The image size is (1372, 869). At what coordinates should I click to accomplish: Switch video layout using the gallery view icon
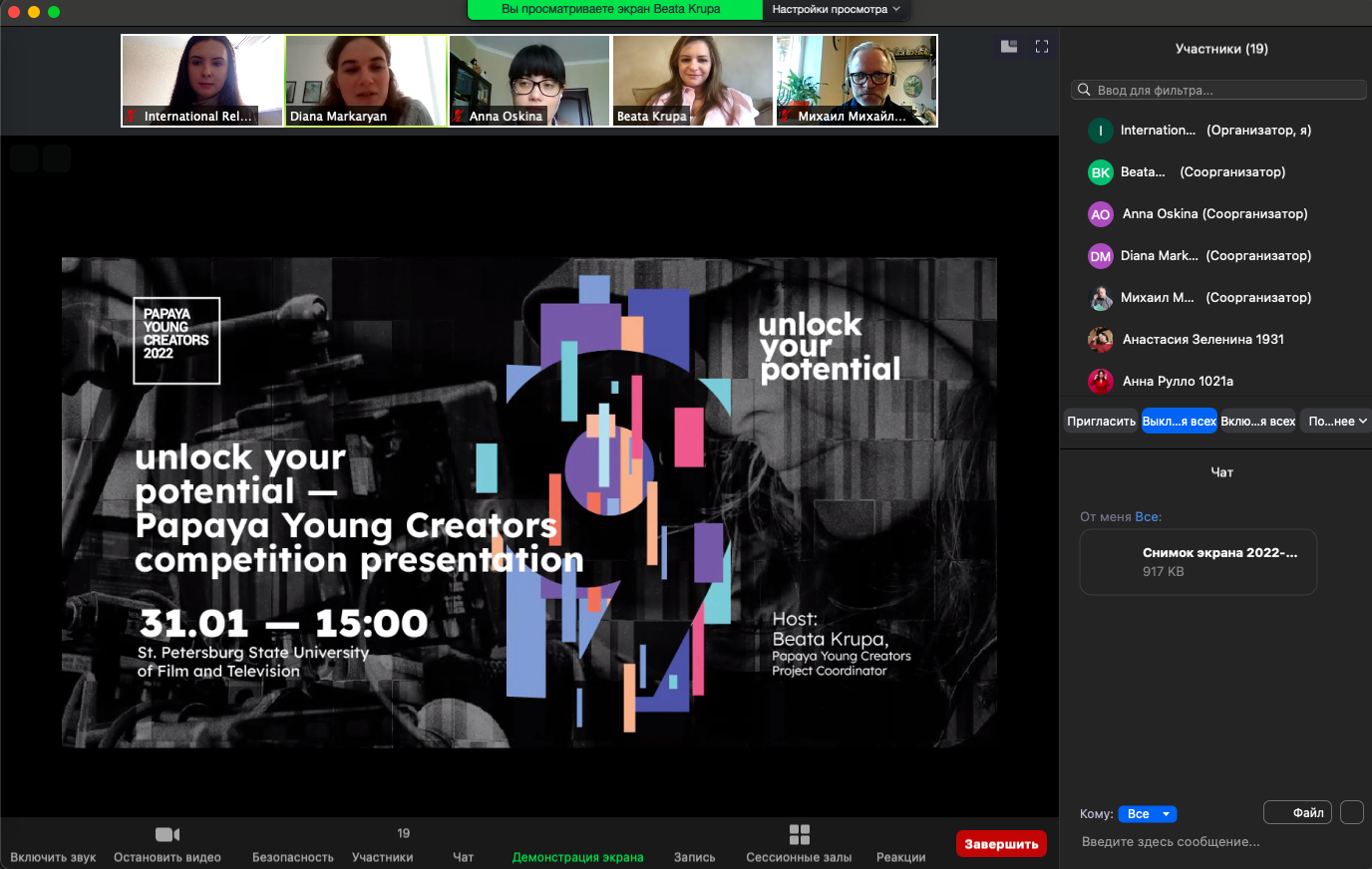pos(1009,47)
